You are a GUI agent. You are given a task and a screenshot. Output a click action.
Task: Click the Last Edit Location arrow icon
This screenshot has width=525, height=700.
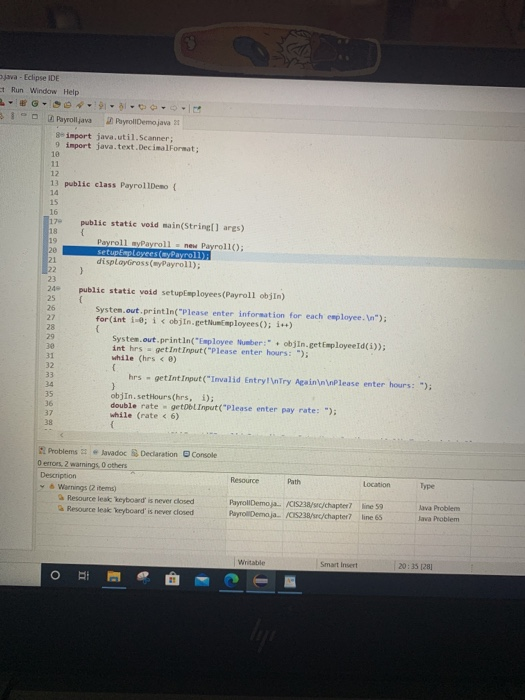142,107
